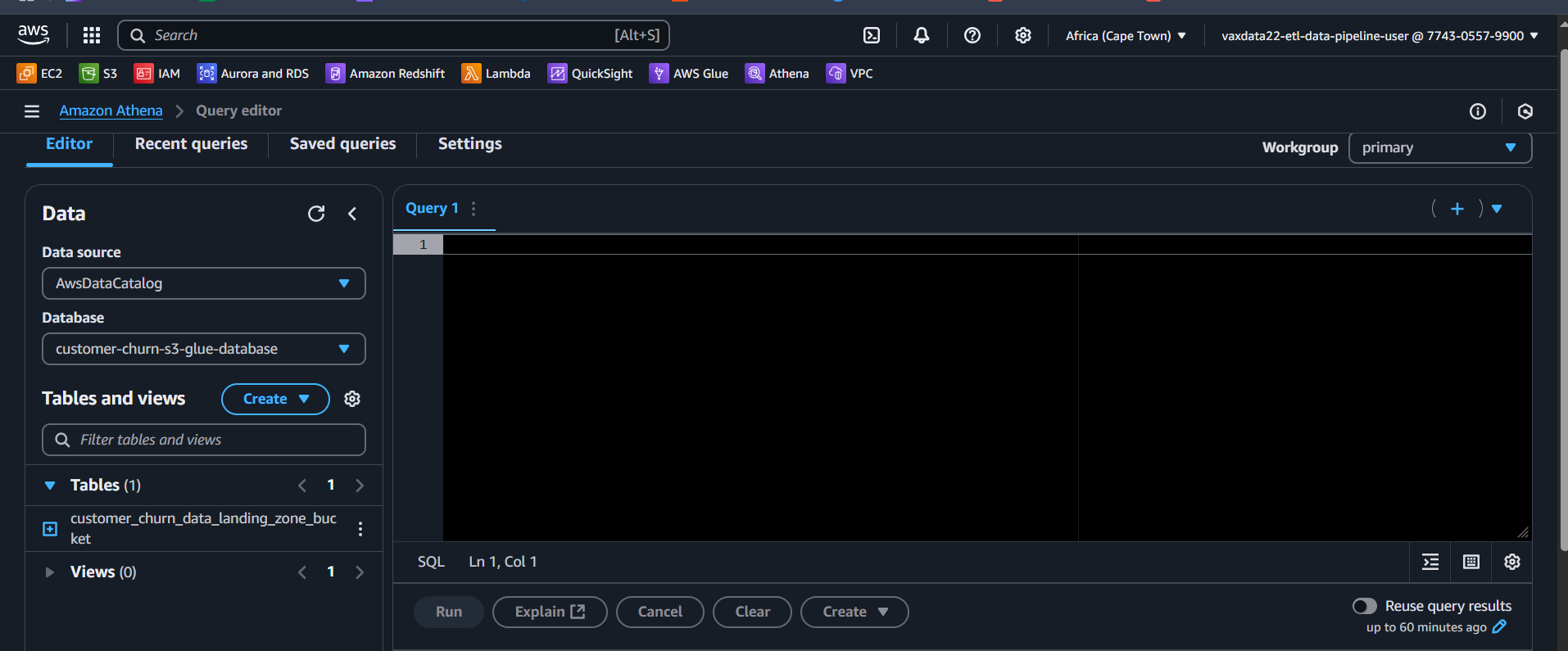Open the Create dropdown below the editor
1568x651 pixels.
(x=854, y=612)
